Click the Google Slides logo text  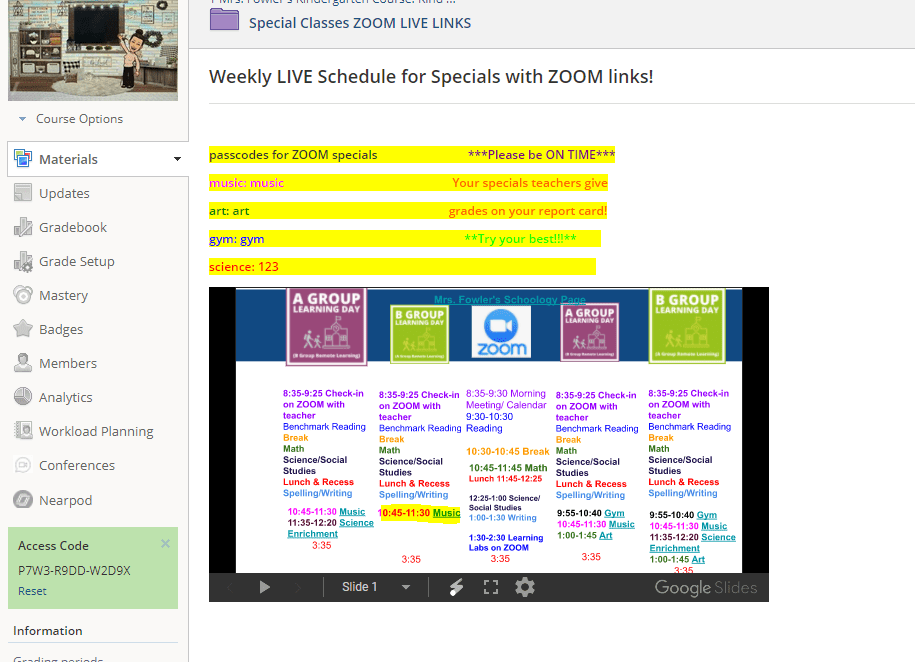(706, 587)
